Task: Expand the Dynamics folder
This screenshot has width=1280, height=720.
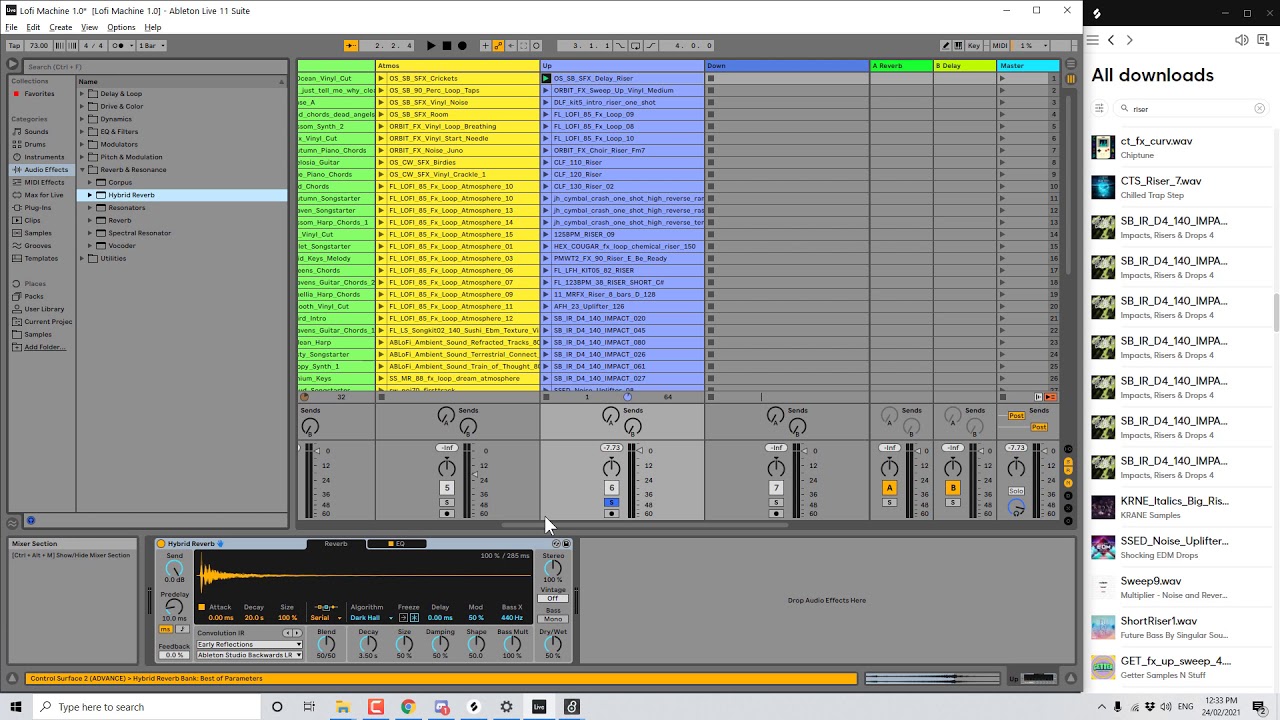Action: click(x=82, y=119)
